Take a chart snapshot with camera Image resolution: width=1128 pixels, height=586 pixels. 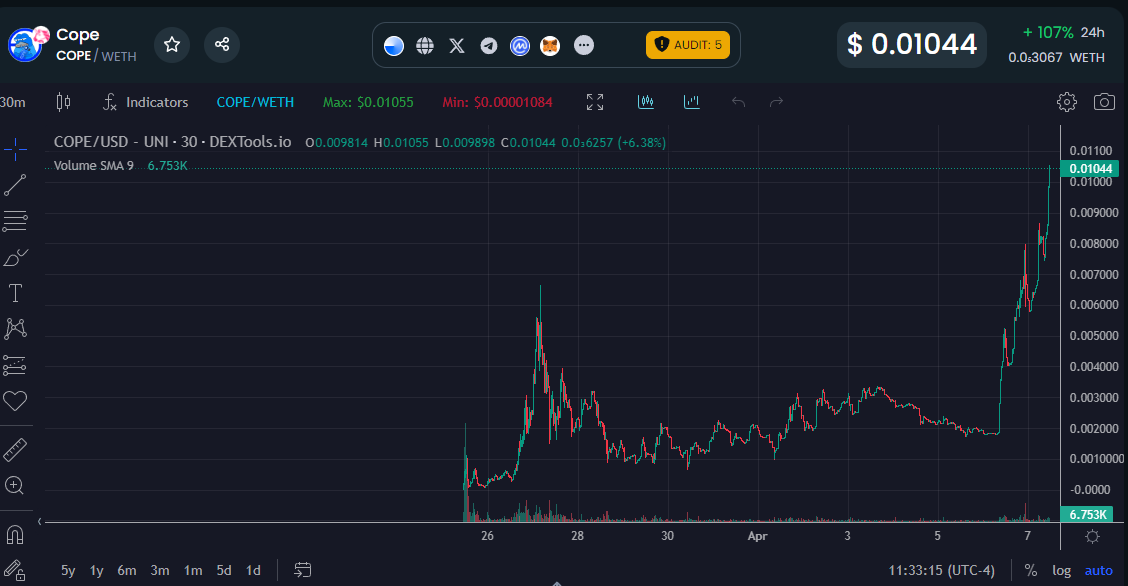point(1104,102)
